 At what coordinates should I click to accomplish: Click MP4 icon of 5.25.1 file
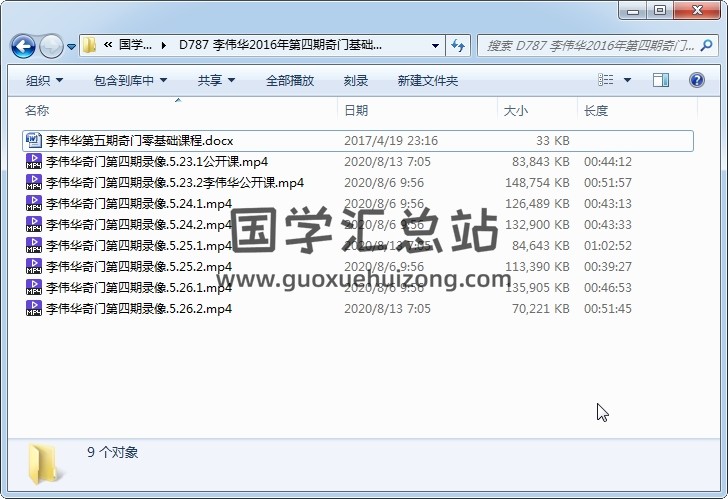33,246
